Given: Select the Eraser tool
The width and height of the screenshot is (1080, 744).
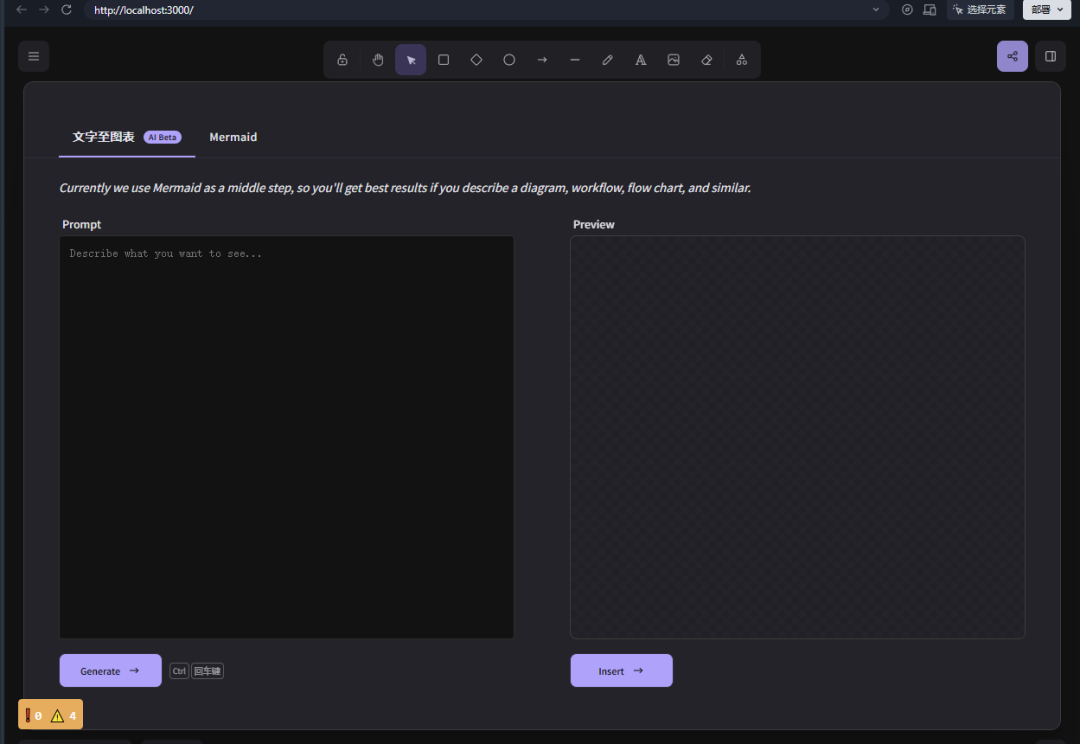Looking at the screenshot, I should (x=707, y=60).
